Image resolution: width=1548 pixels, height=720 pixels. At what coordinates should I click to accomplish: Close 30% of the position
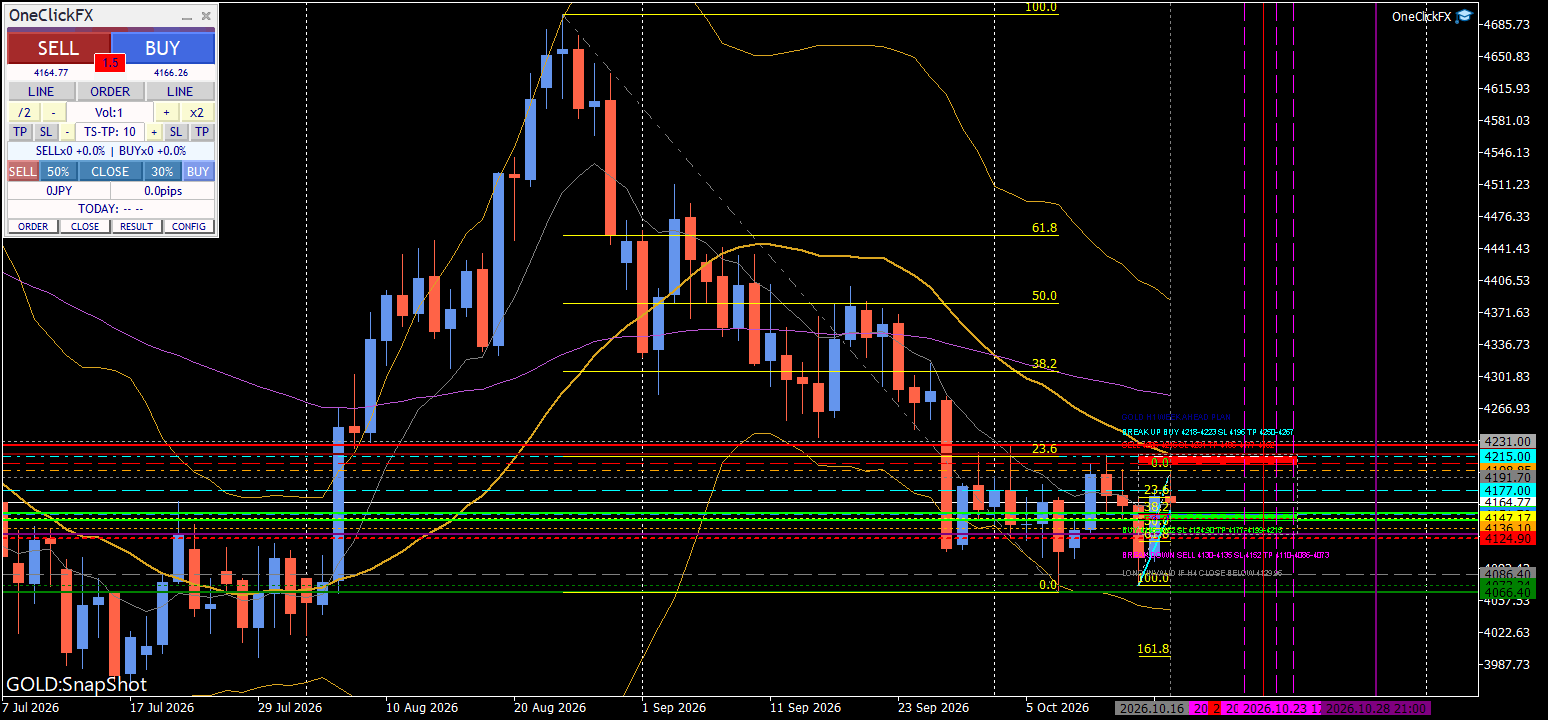[162, 171]
